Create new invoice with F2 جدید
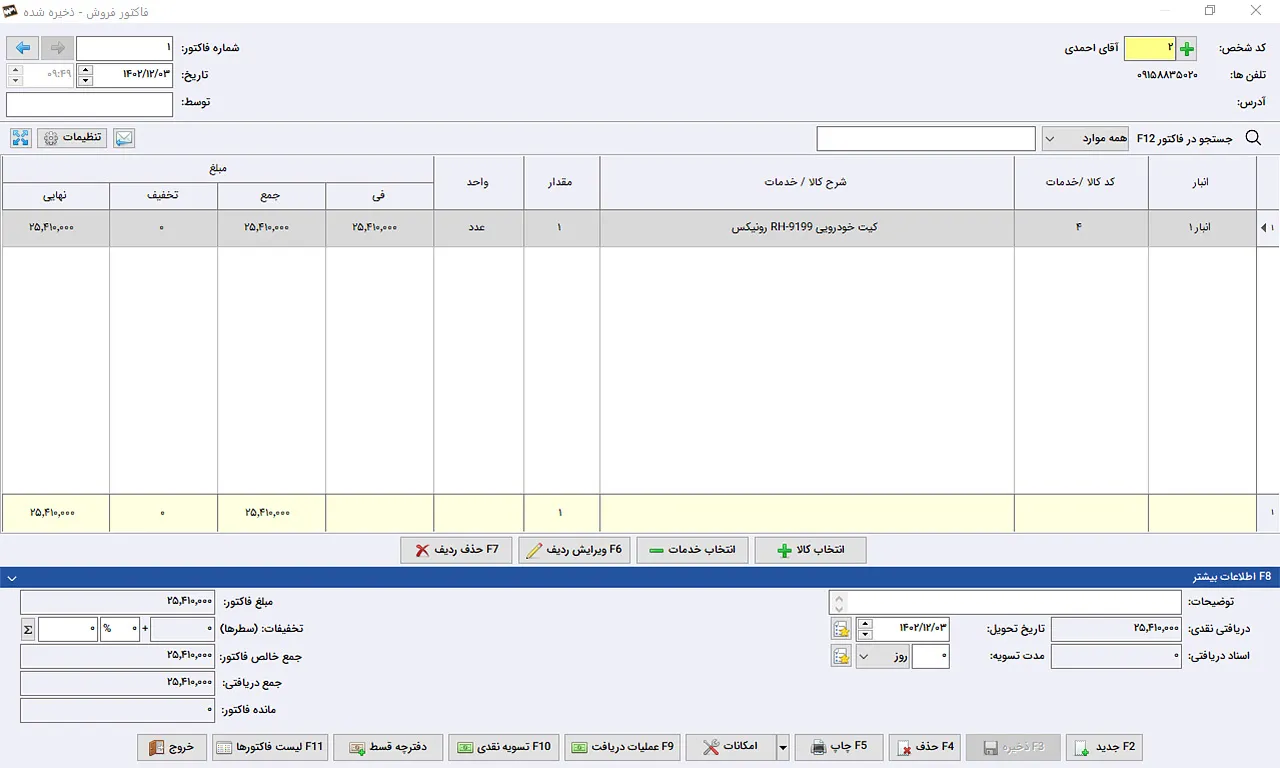Viewport: 1280px width, 768px height. coord(1104,747)
